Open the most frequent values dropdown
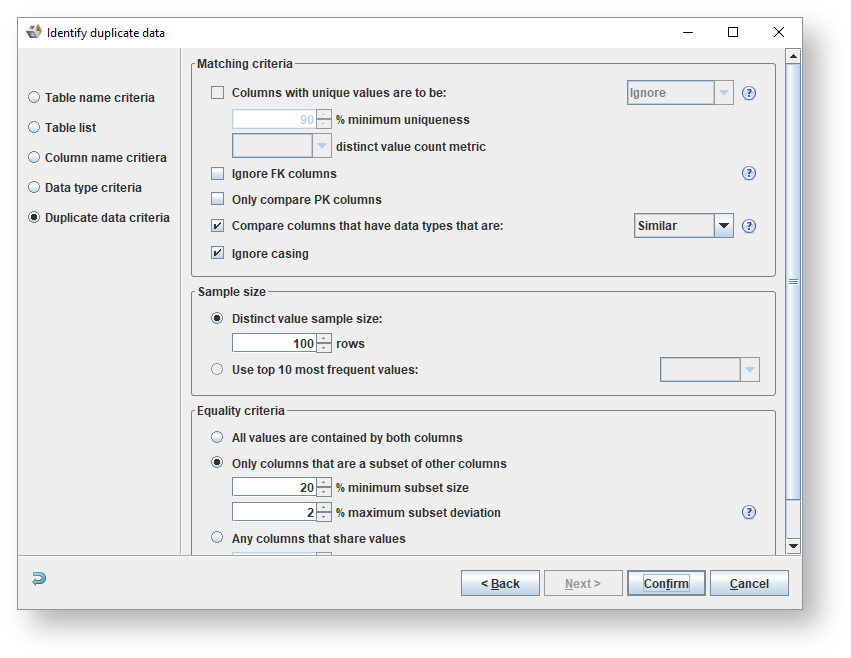 750,370
